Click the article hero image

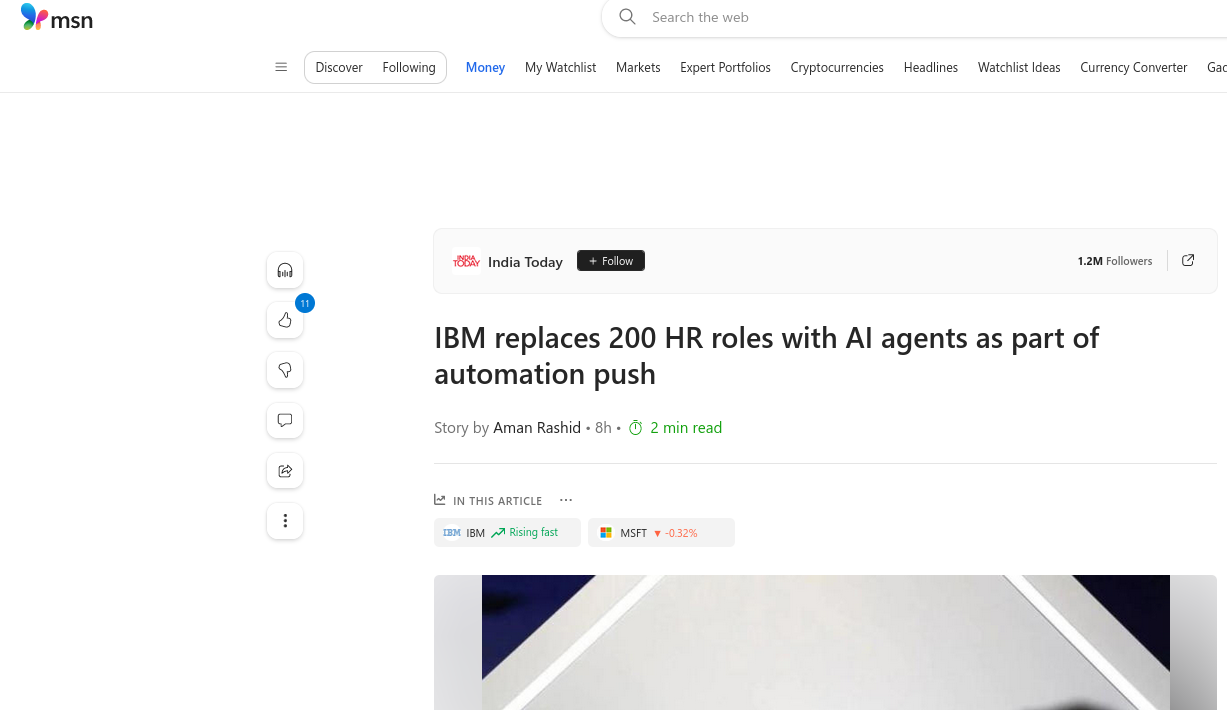825,642
